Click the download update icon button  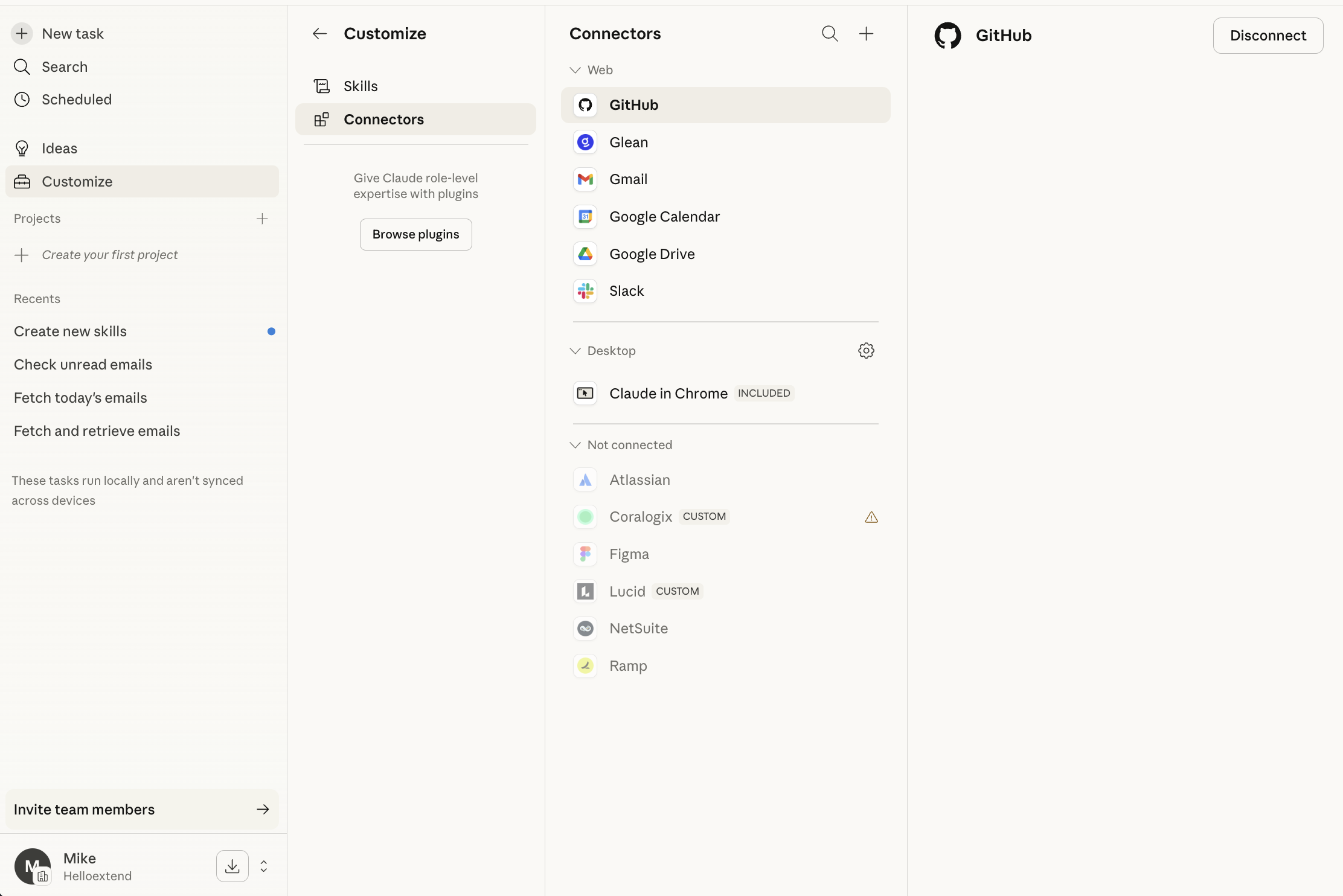tap(232, 866)
